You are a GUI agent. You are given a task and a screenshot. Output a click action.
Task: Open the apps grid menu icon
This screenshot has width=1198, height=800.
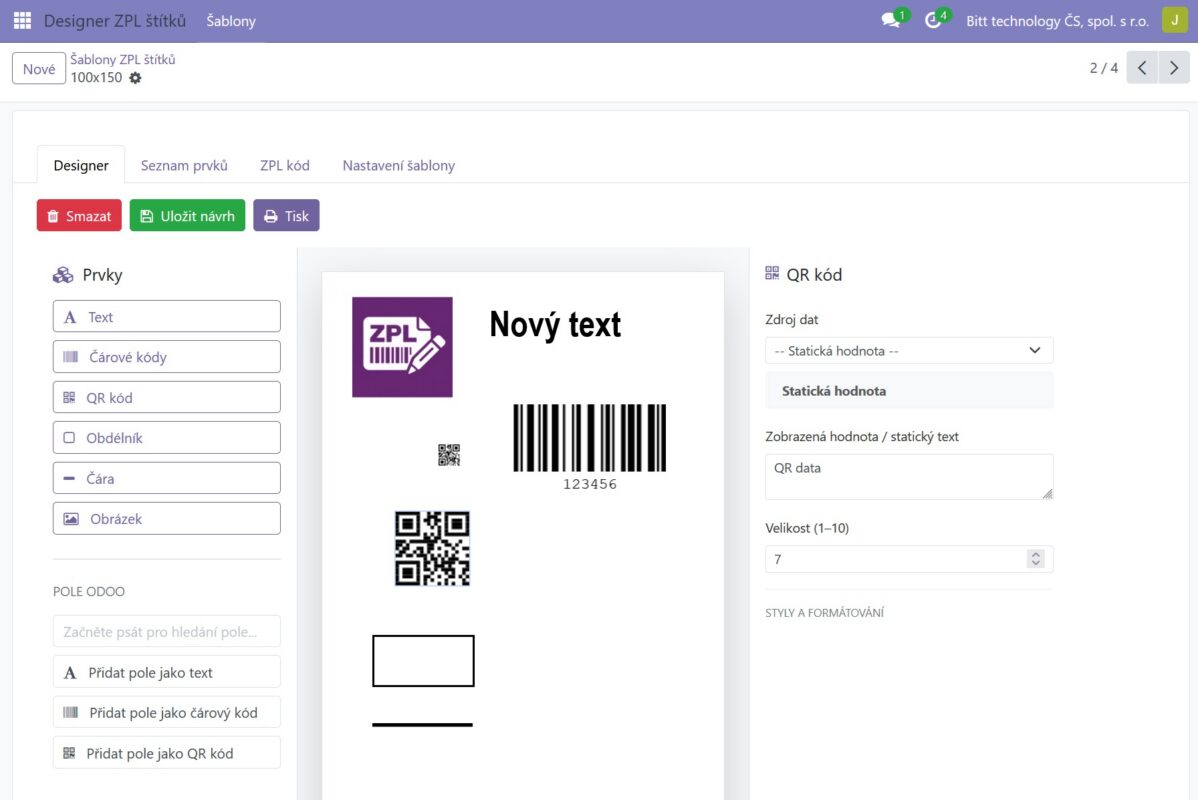[x=22, y=21]
